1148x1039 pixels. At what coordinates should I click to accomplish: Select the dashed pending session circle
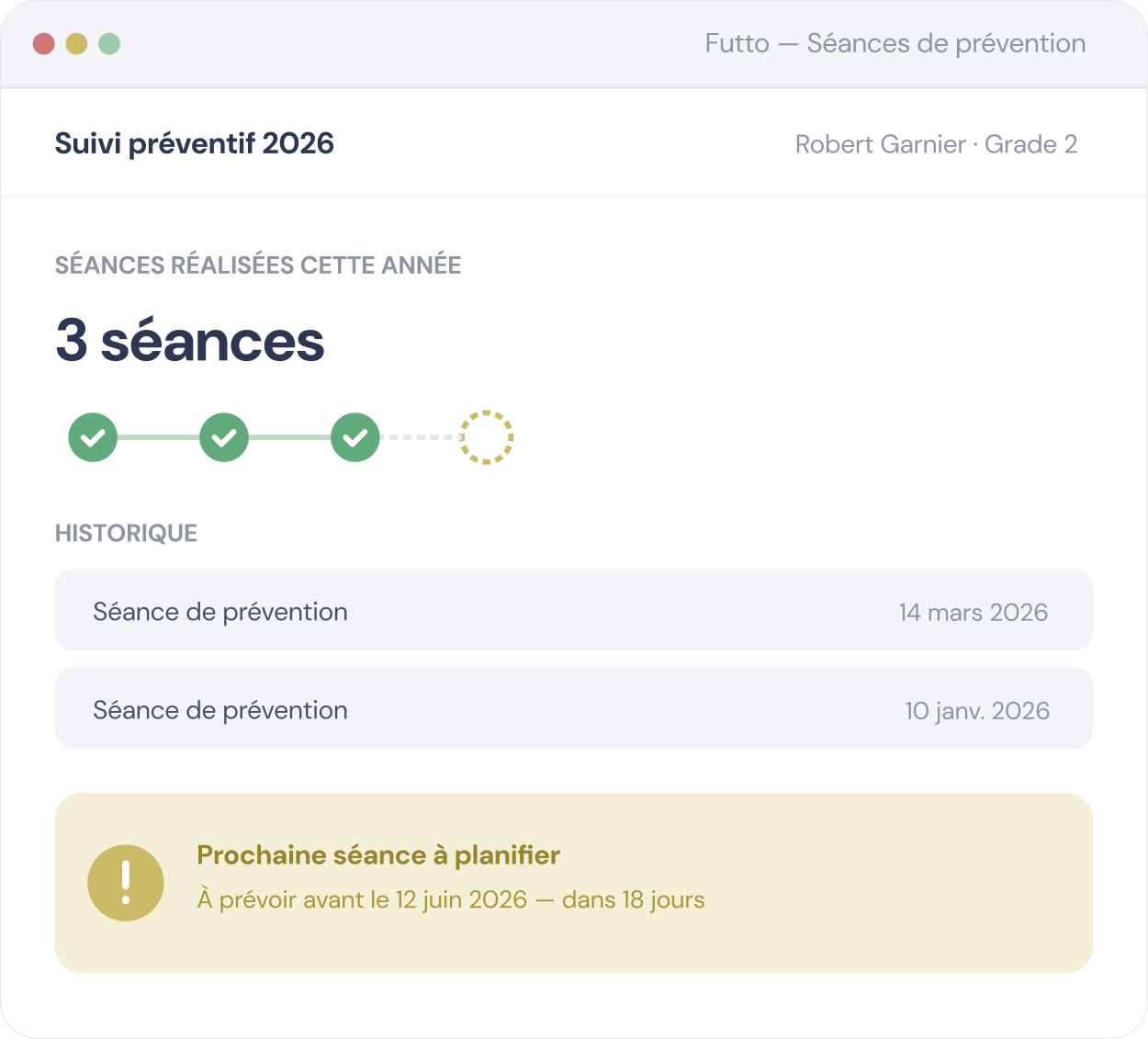(486, 437)
